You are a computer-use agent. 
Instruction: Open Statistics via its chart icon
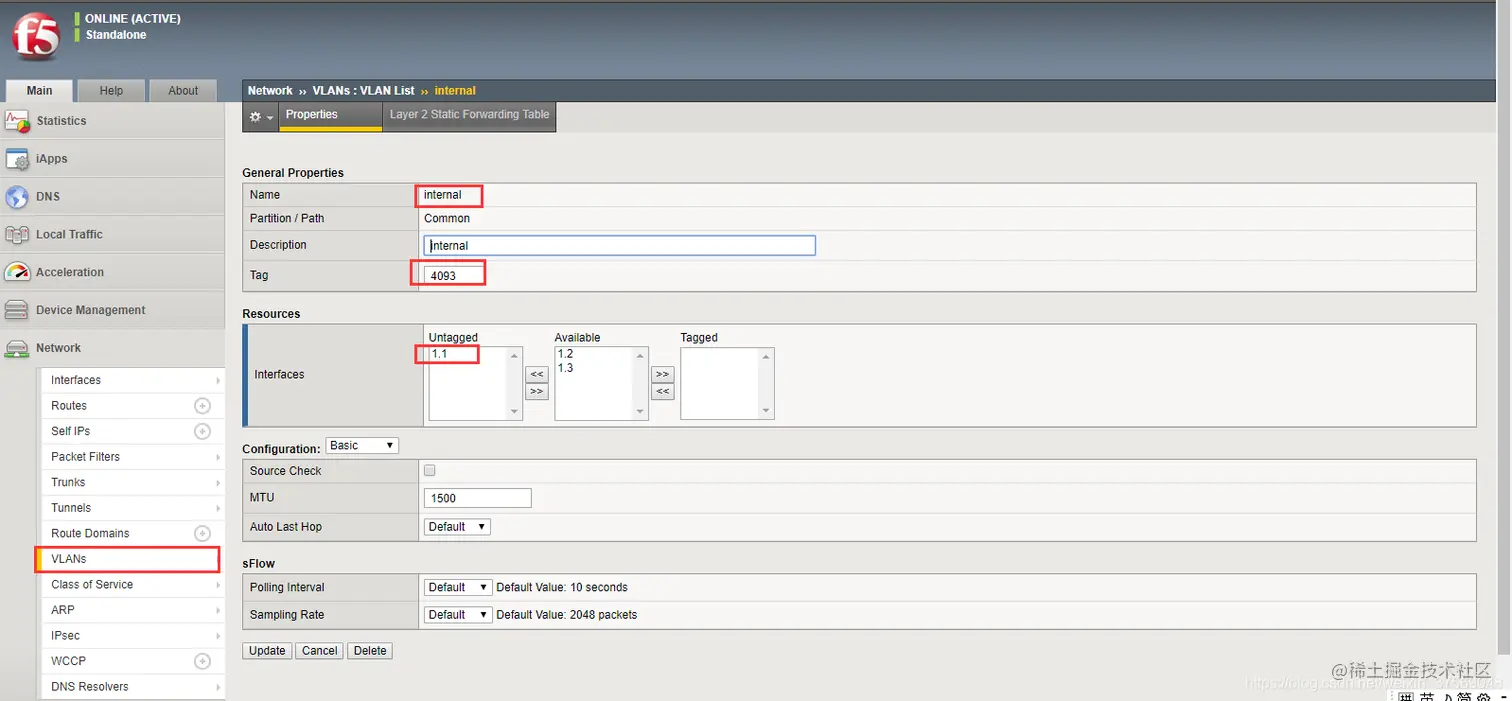pos(17,122)
